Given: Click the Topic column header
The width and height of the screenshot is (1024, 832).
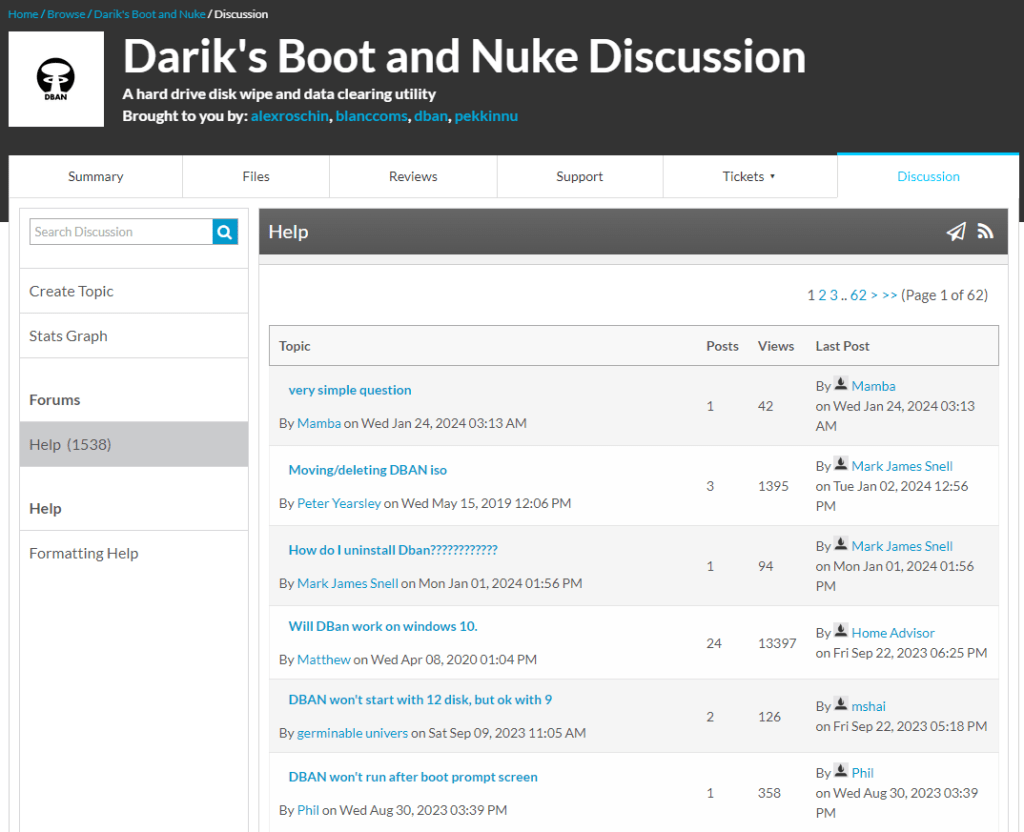Looking at the screenshot, I should pos(295,346).
